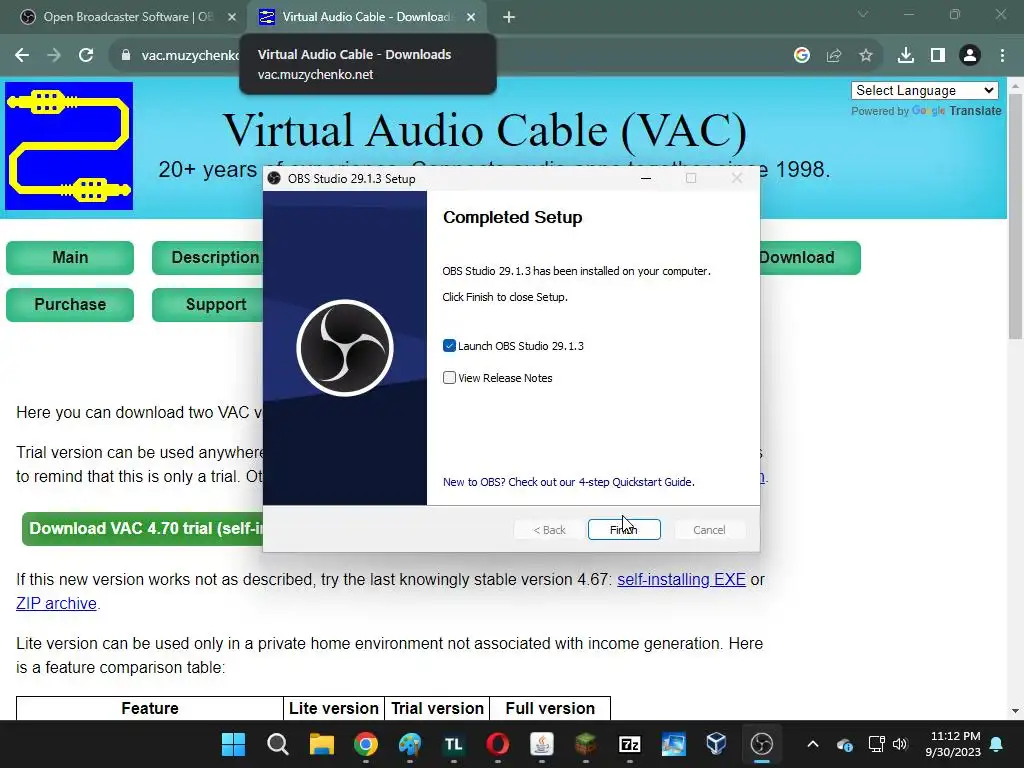Bookmark this page with the star
Screen dimensions: 1024x768
(866, 56)
